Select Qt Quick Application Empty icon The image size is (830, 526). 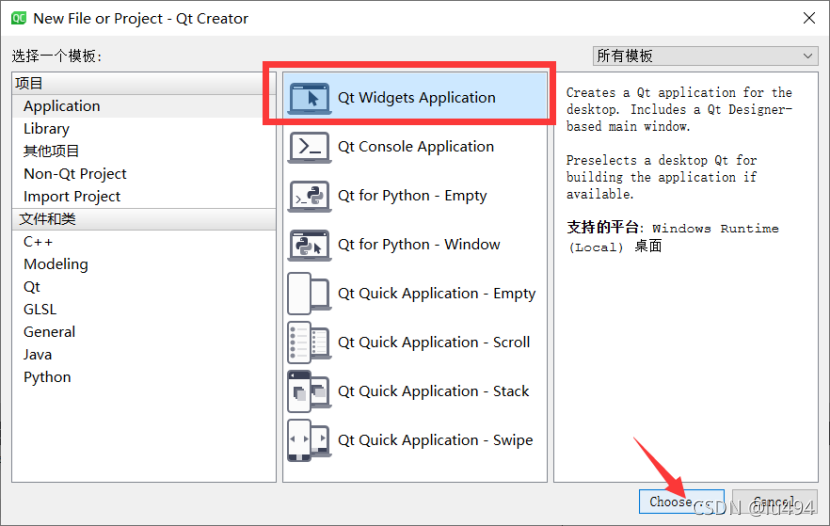coord(309,294)
